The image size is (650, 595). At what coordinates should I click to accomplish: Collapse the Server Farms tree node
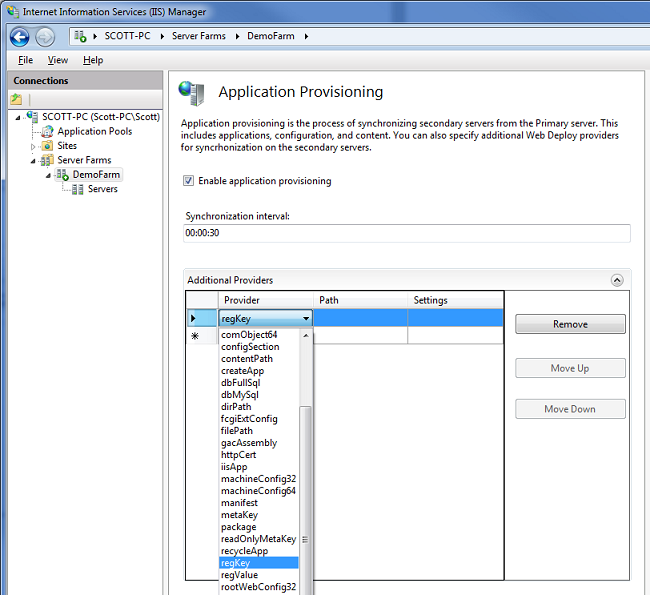point(33,161)
